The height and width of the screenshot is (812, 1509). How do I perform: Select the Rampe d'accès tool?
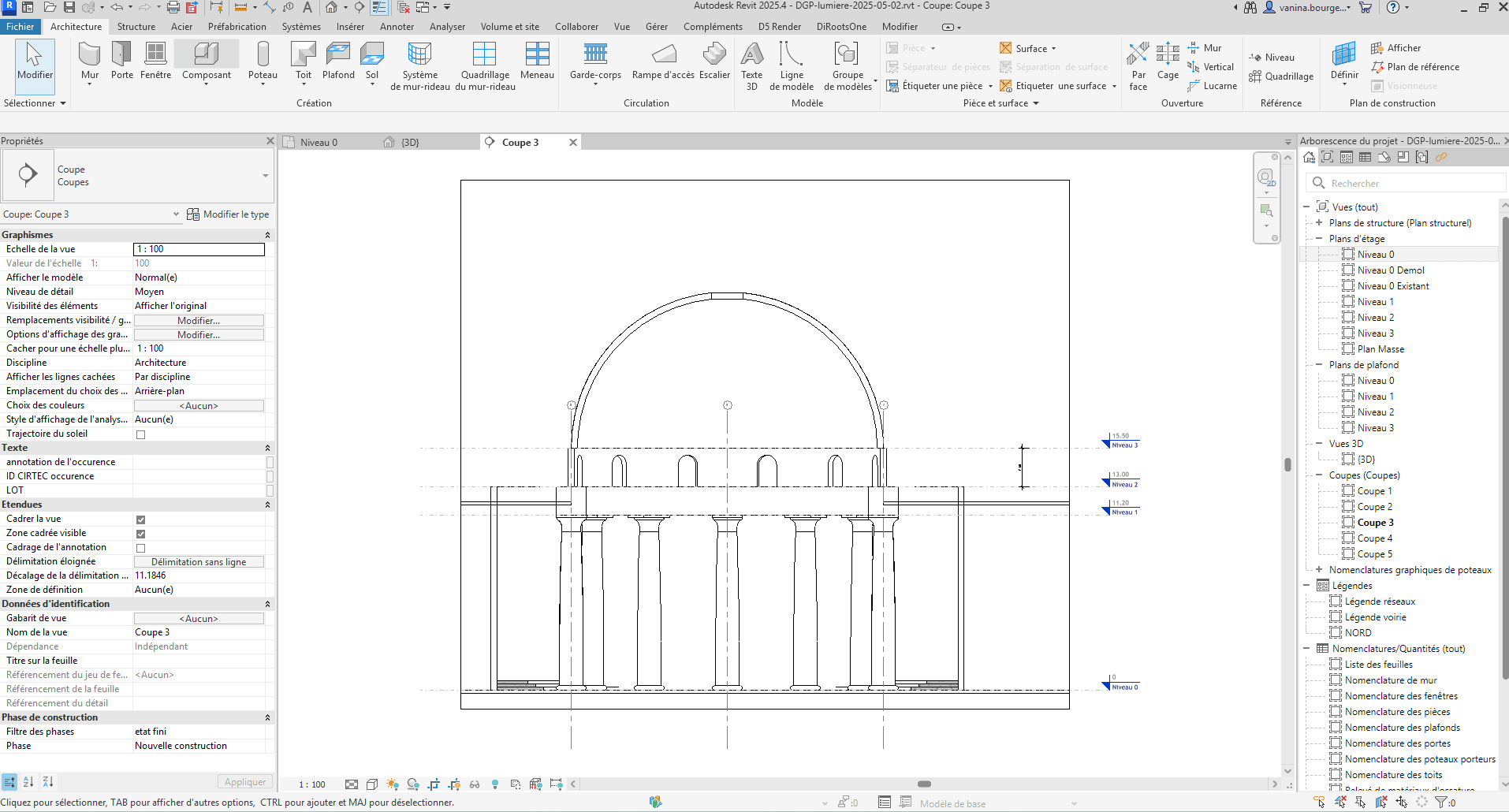663,61
